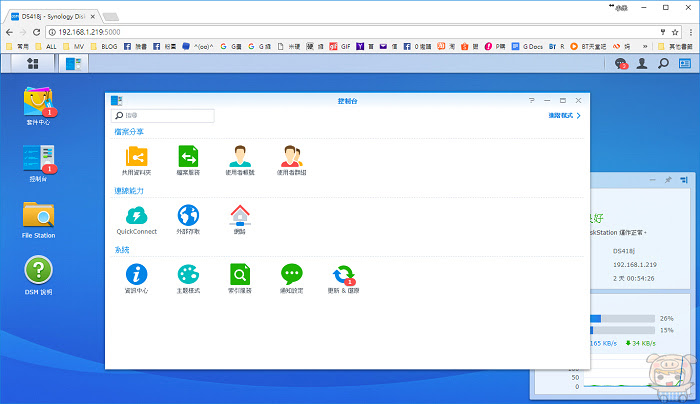Open the BLOG bookmark folder
Viewport: 700px width, 404px height.
(104, 46)
